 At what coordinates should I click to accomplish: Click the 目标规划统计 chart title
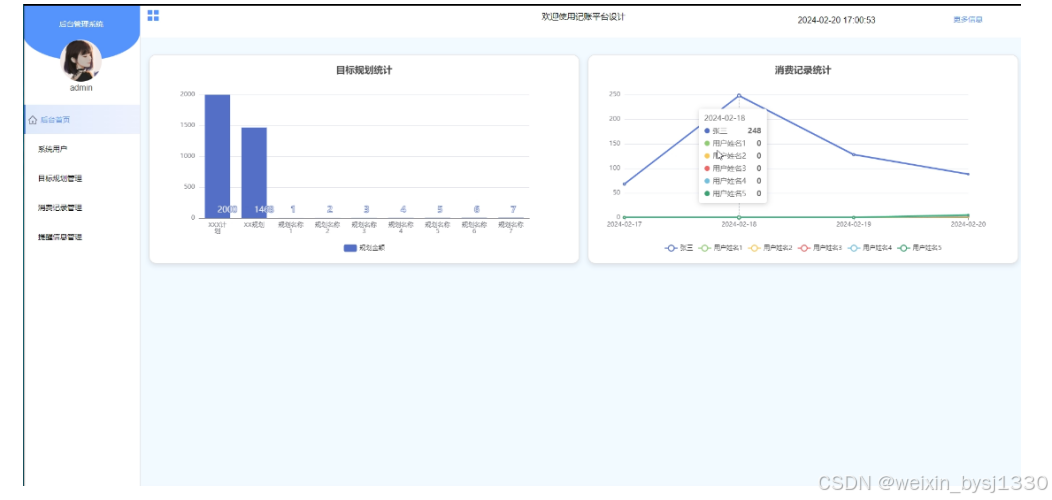coord(364,70)
